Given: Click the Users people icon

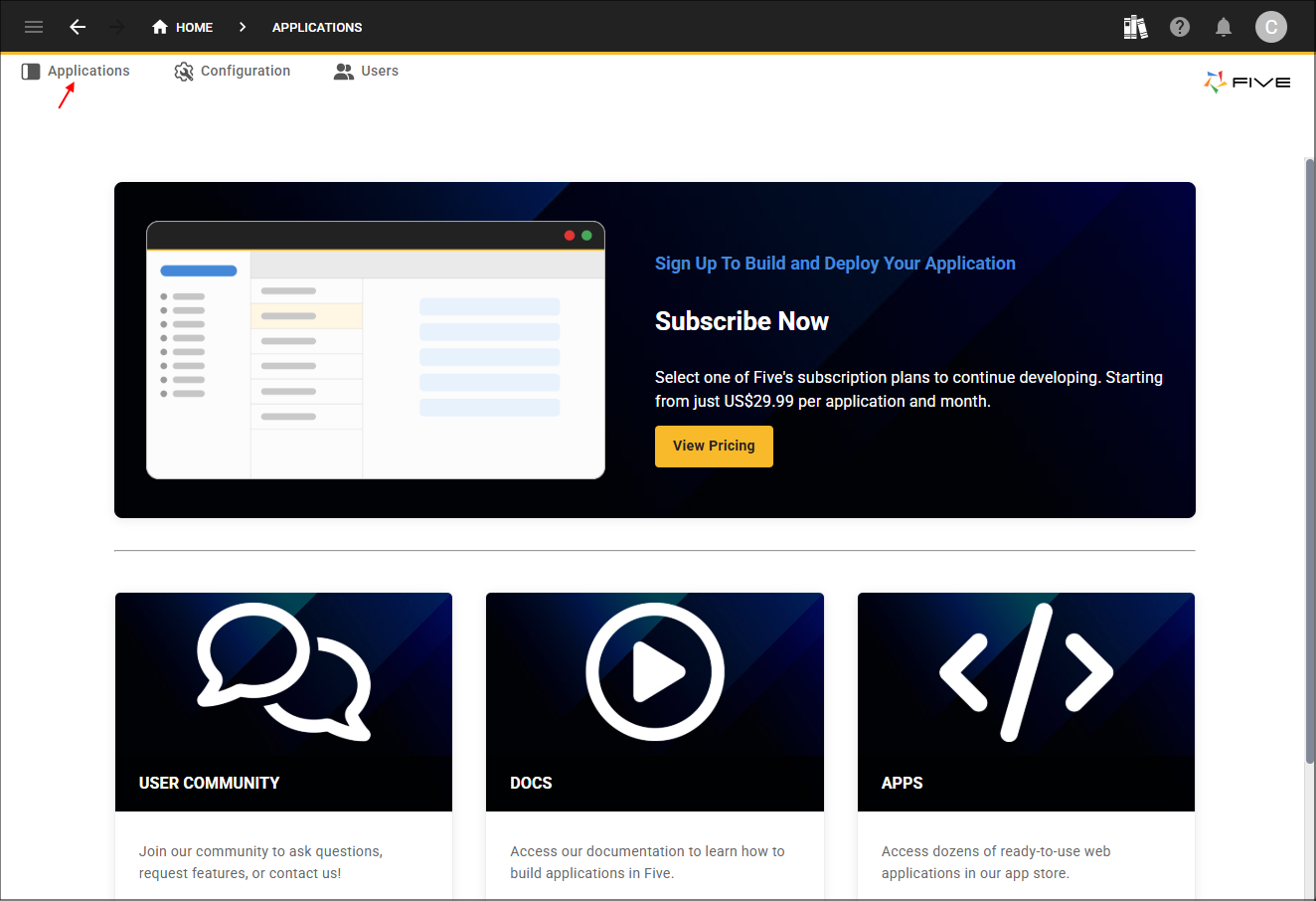Looking at the screenshot, I should (x=344, y=72).
